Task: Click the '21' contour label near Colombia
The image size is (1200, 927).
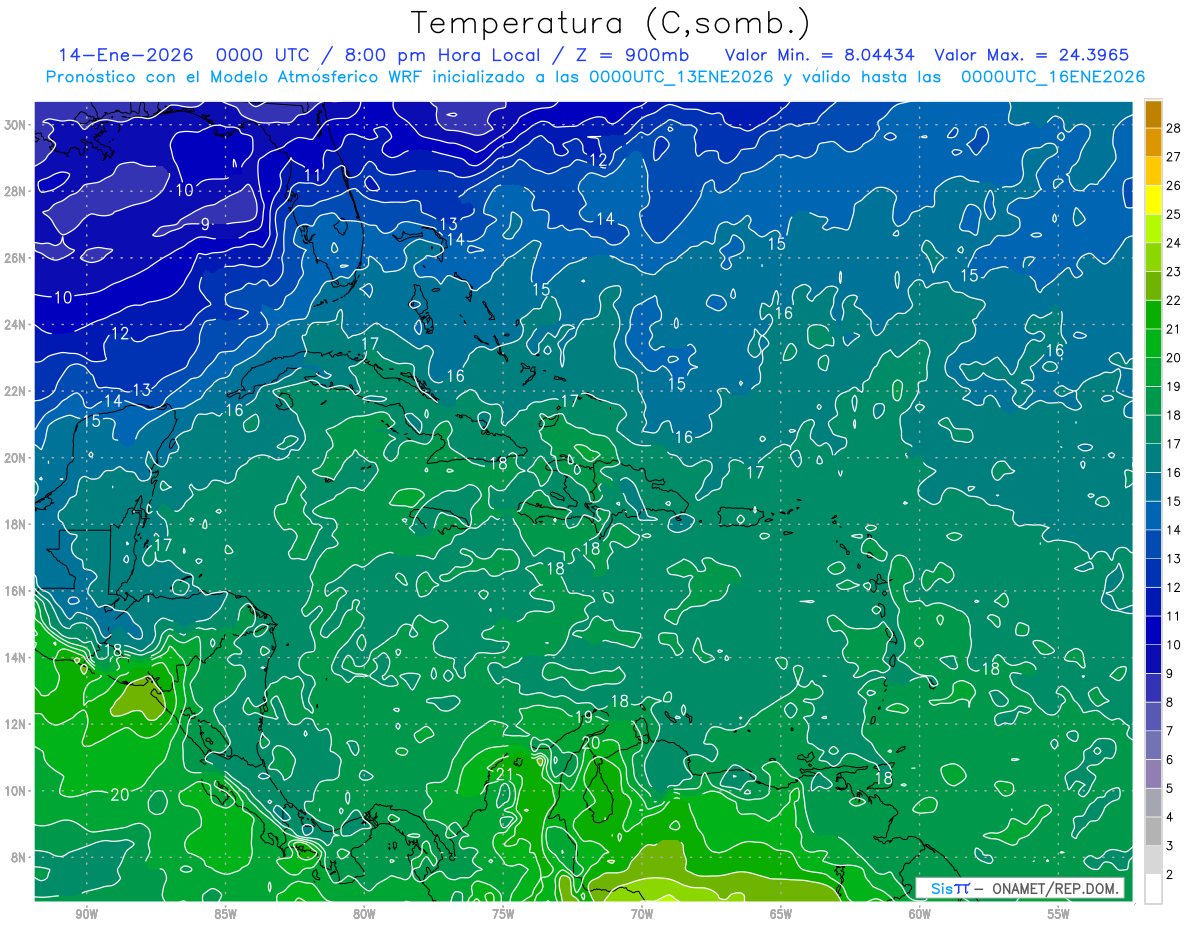Action: 505,773
